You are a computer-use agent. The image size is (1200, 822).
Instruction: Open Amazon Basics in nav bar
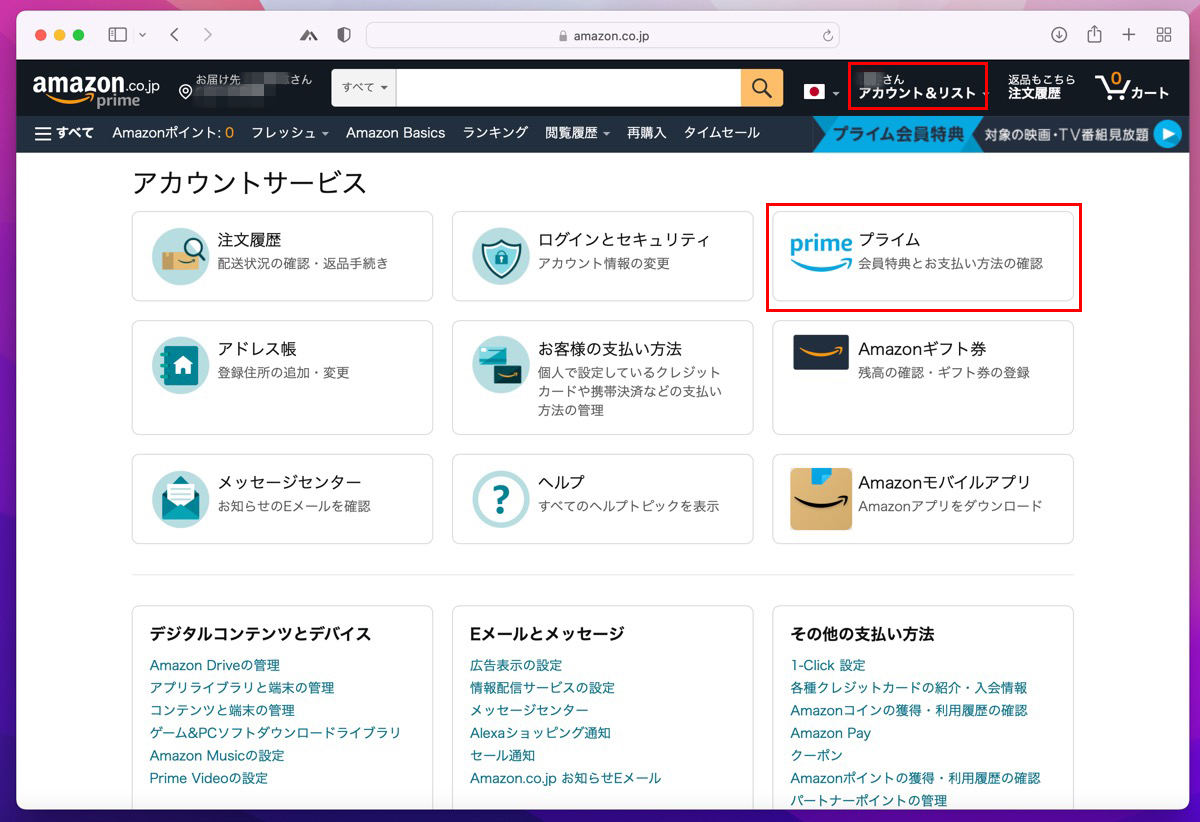(x=395, y=133)
